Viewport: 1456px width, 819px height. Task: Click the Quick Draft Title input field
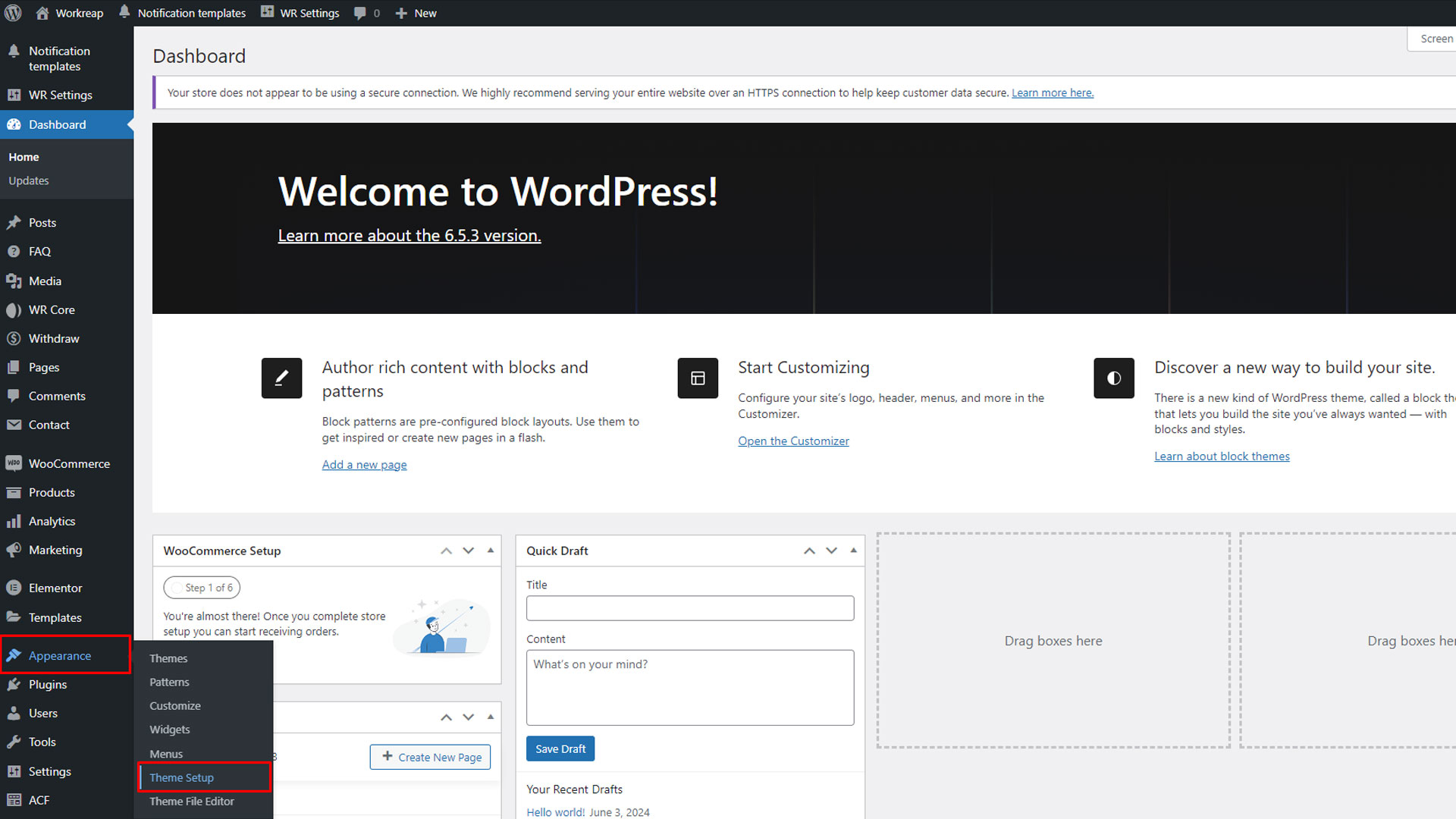pos(690,608)
